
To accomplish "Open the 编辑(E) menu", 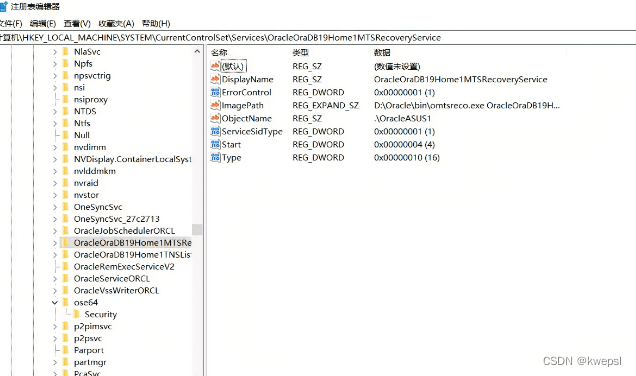I will pyautogui.click(x=43, y=24).
